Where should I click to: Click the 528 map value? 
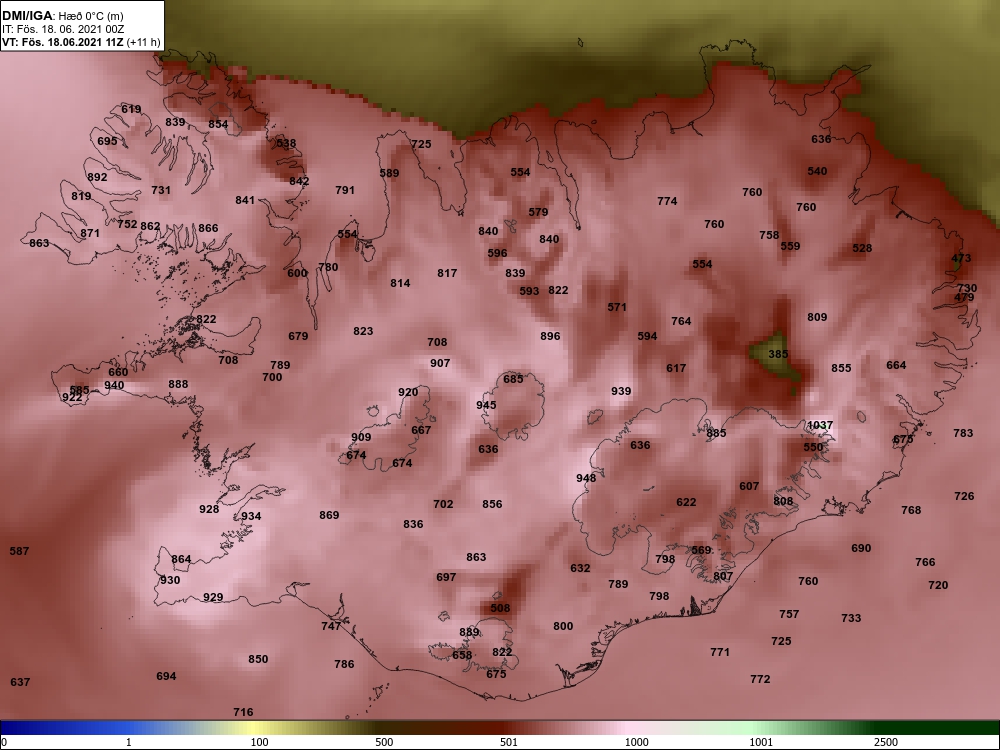pyautogui.click(x=862, y=248)
